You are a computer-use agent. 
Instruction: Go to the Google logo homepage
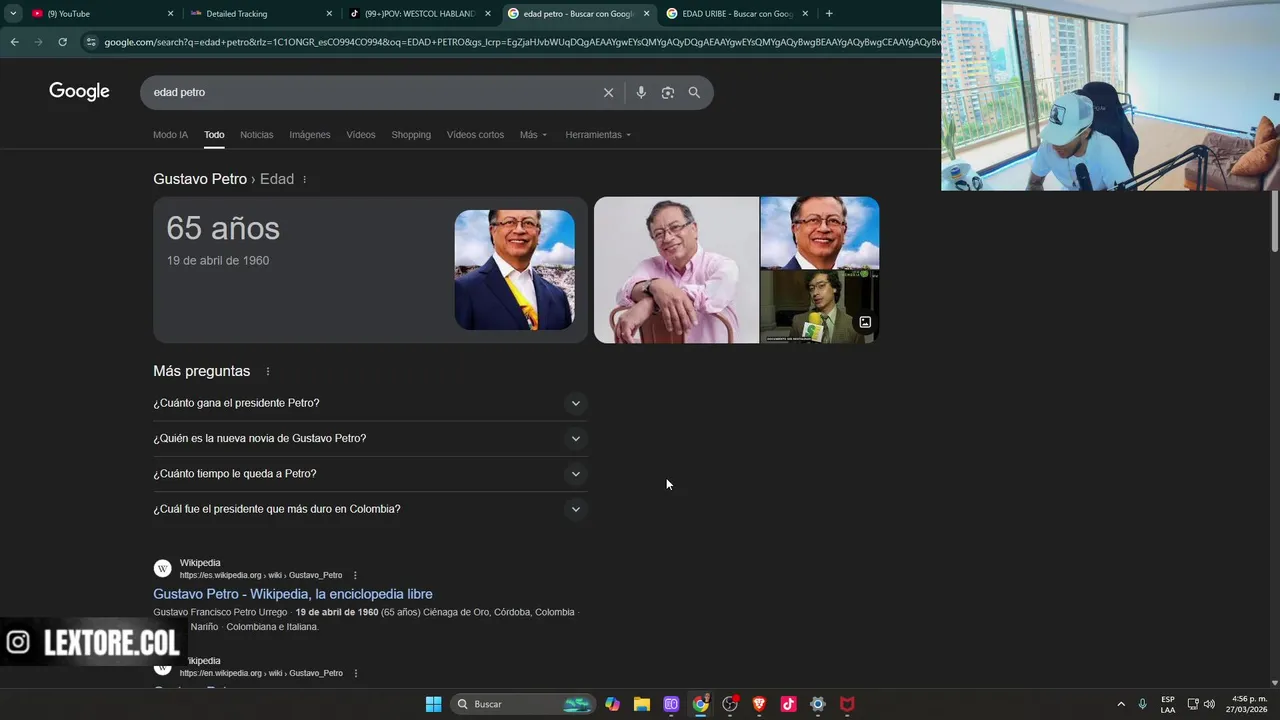click(x=79, y=92)
